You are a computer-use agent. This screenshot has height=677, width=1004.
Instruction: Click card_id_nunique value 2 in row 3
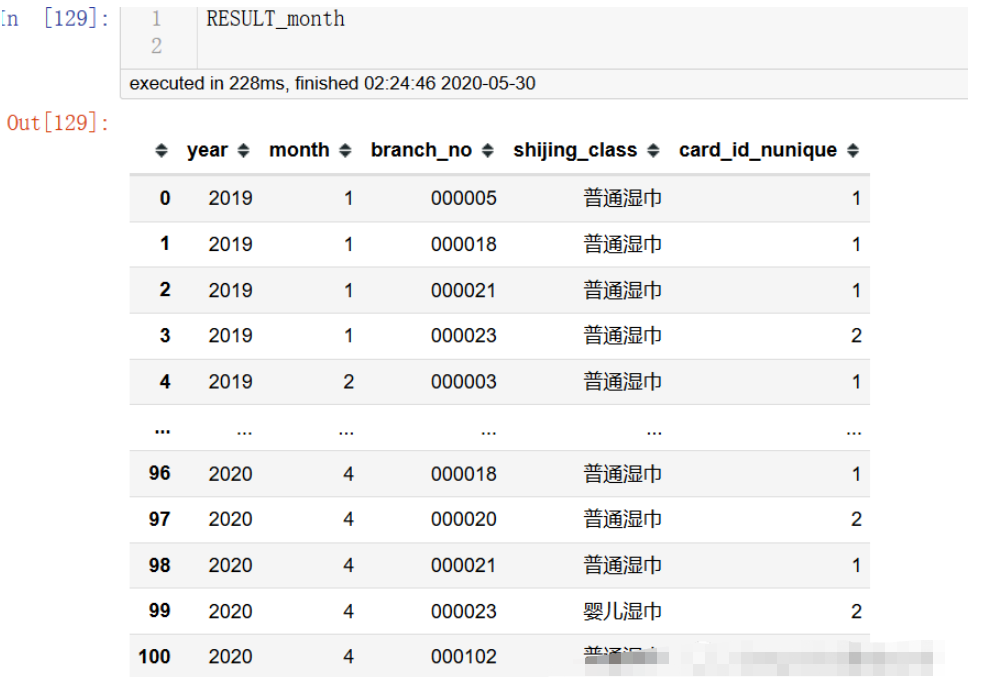tap(856, 336)
